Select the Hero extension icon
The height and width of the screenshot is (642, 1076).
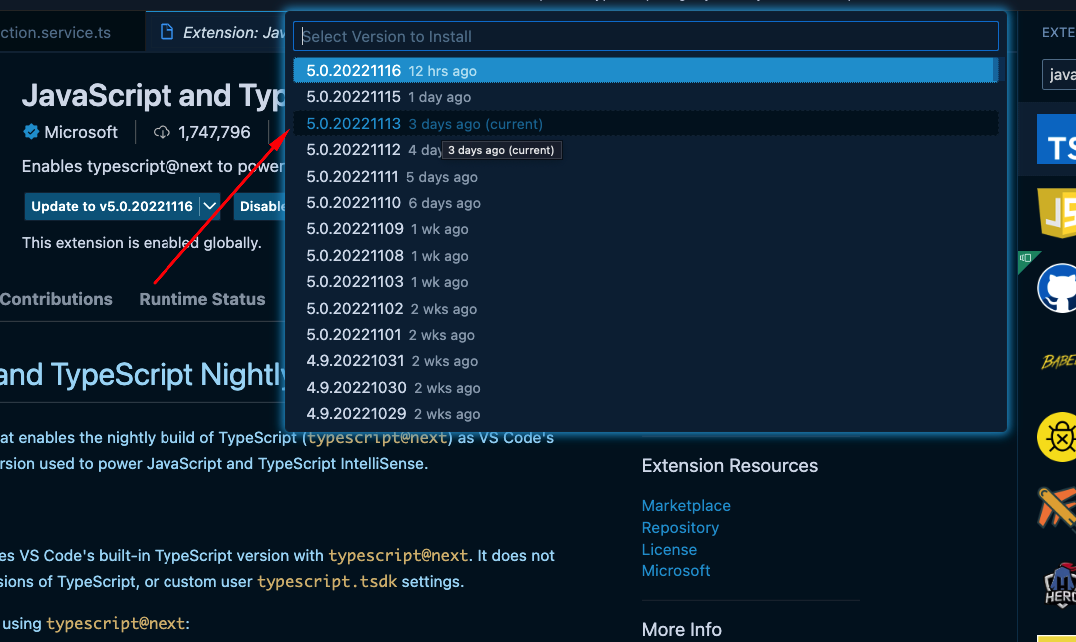pyautogui.click(x=1060, y=585)
